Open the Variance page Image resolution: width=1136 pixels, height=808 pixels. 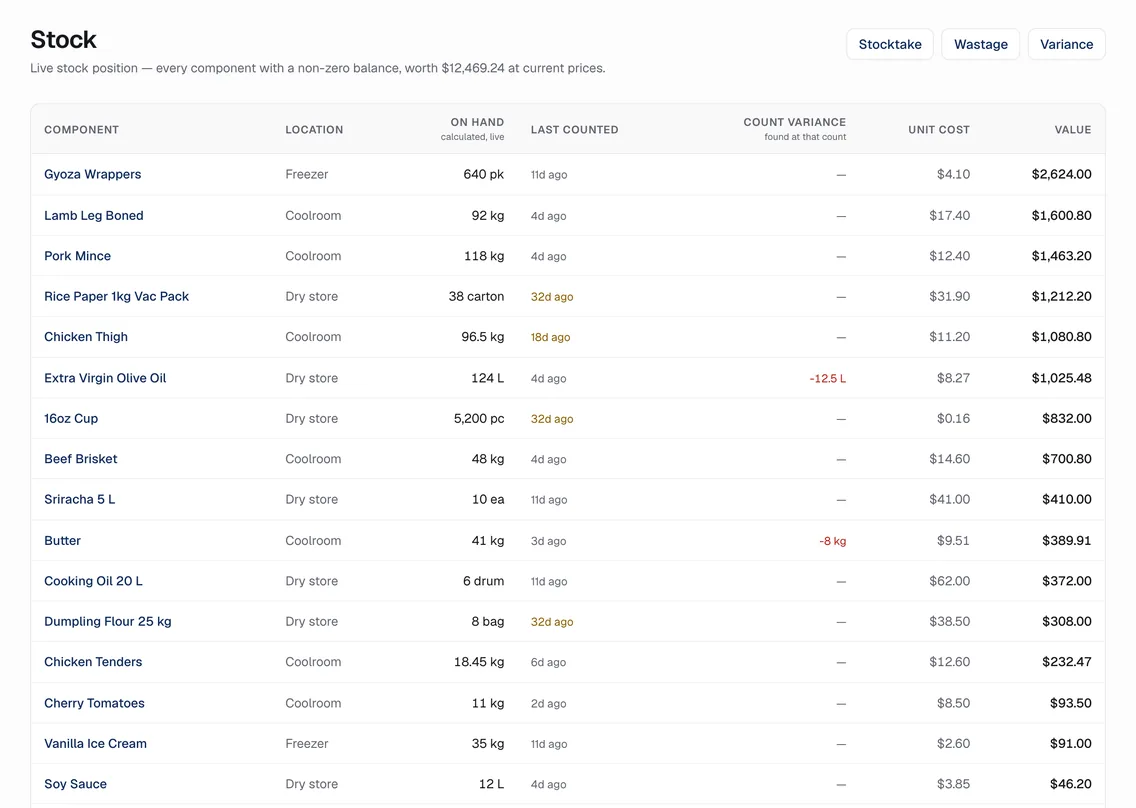(x=1066, y=44)
